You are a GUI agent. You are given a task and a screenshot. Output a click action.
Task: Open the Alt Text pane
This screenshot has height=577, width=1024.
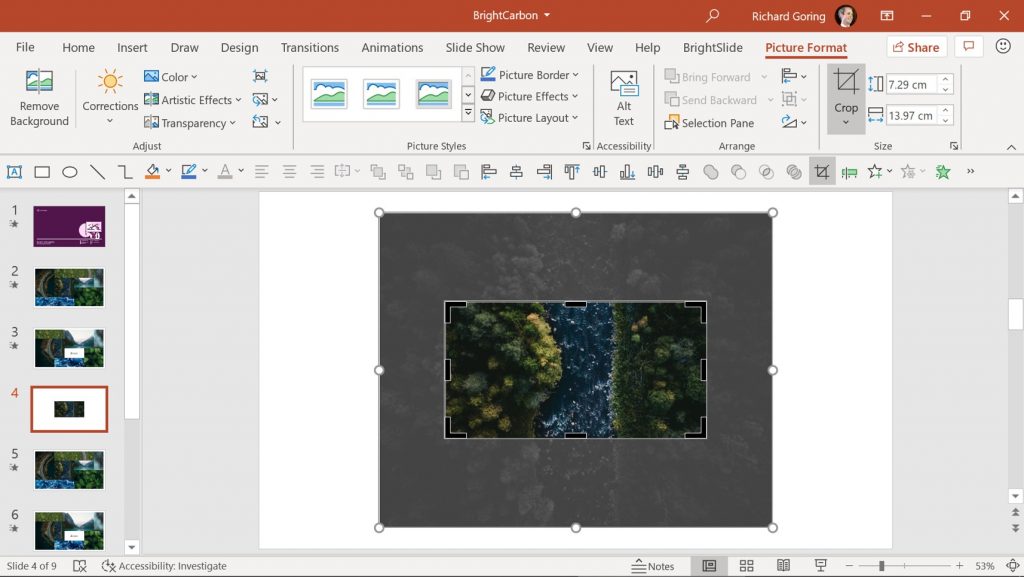[623, 97]
